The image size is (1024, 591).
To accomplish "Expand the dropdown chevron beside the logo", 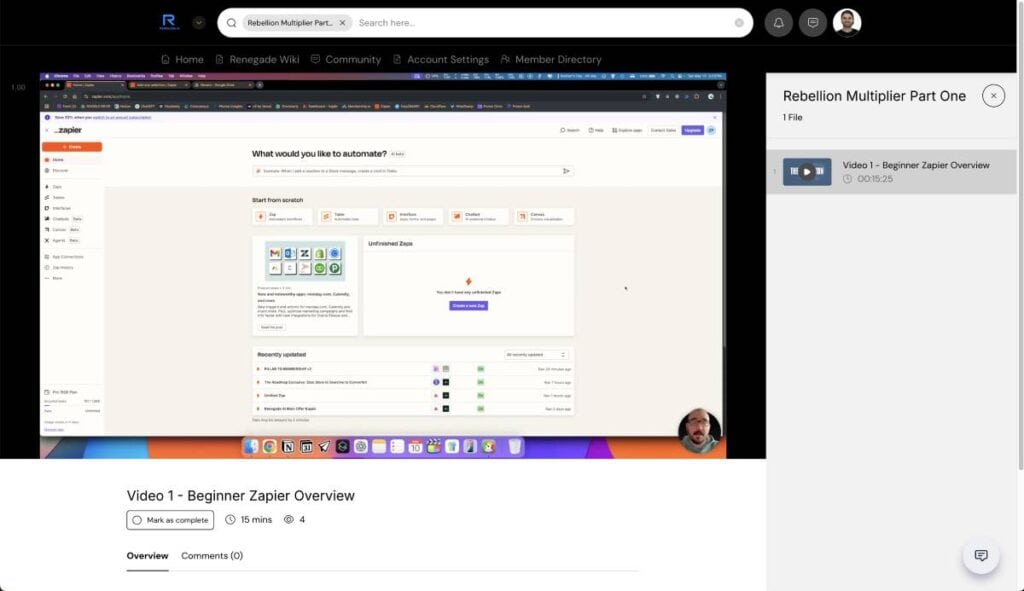I will point(199,23).
